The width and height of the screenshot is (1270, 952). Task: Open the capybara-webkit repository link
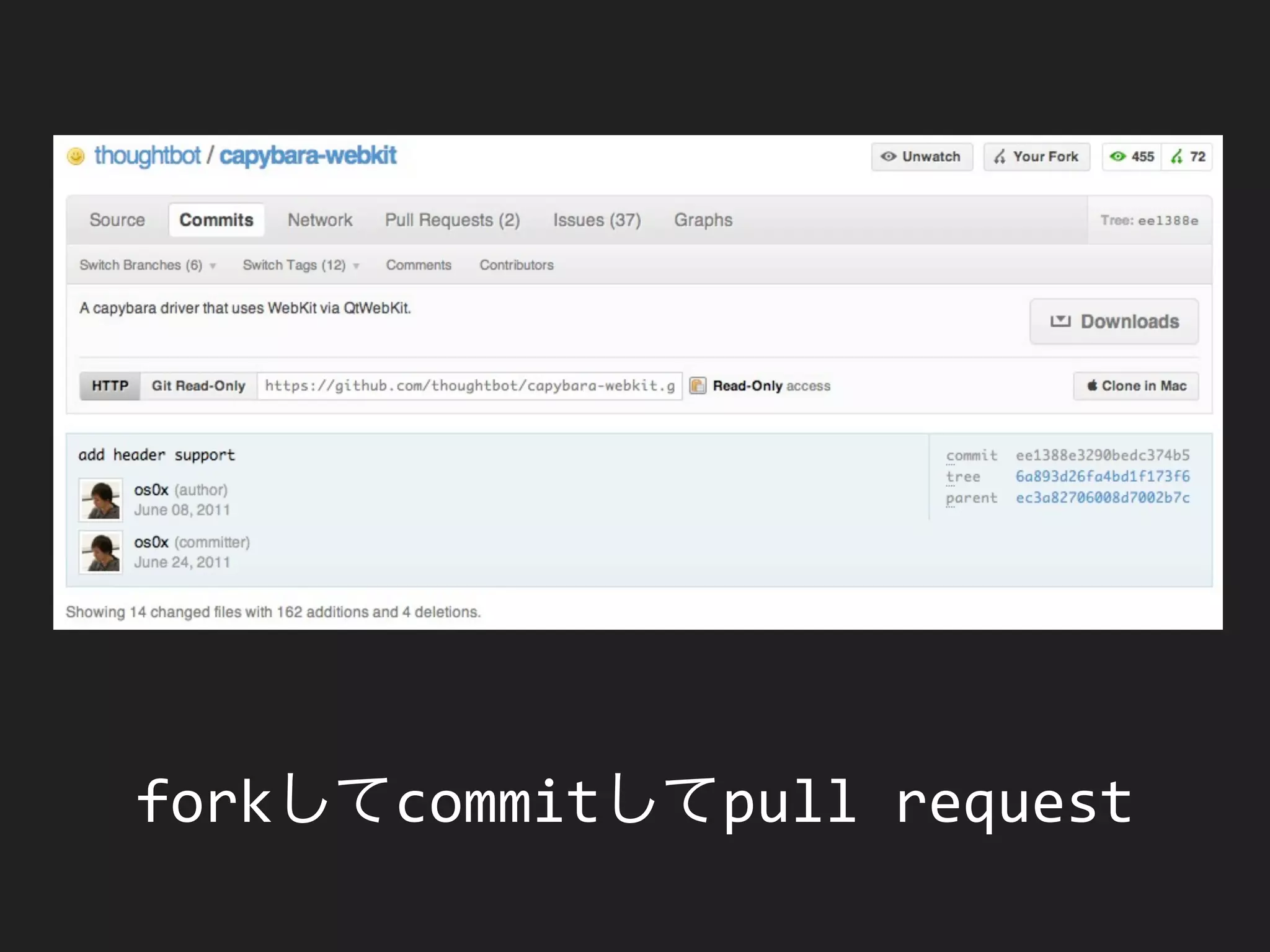308,156
